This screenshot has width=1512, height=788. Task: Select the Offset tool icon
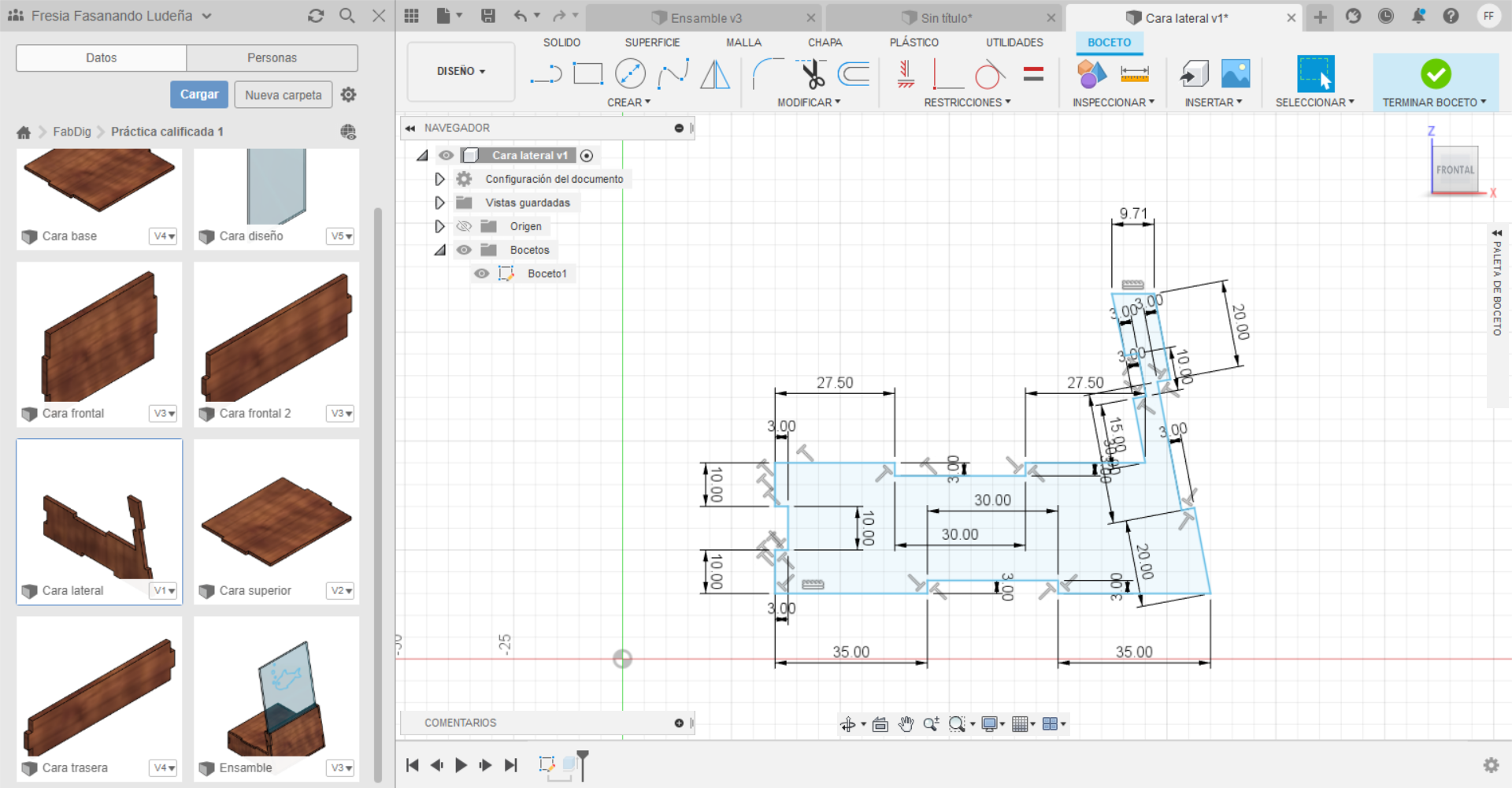854,74
